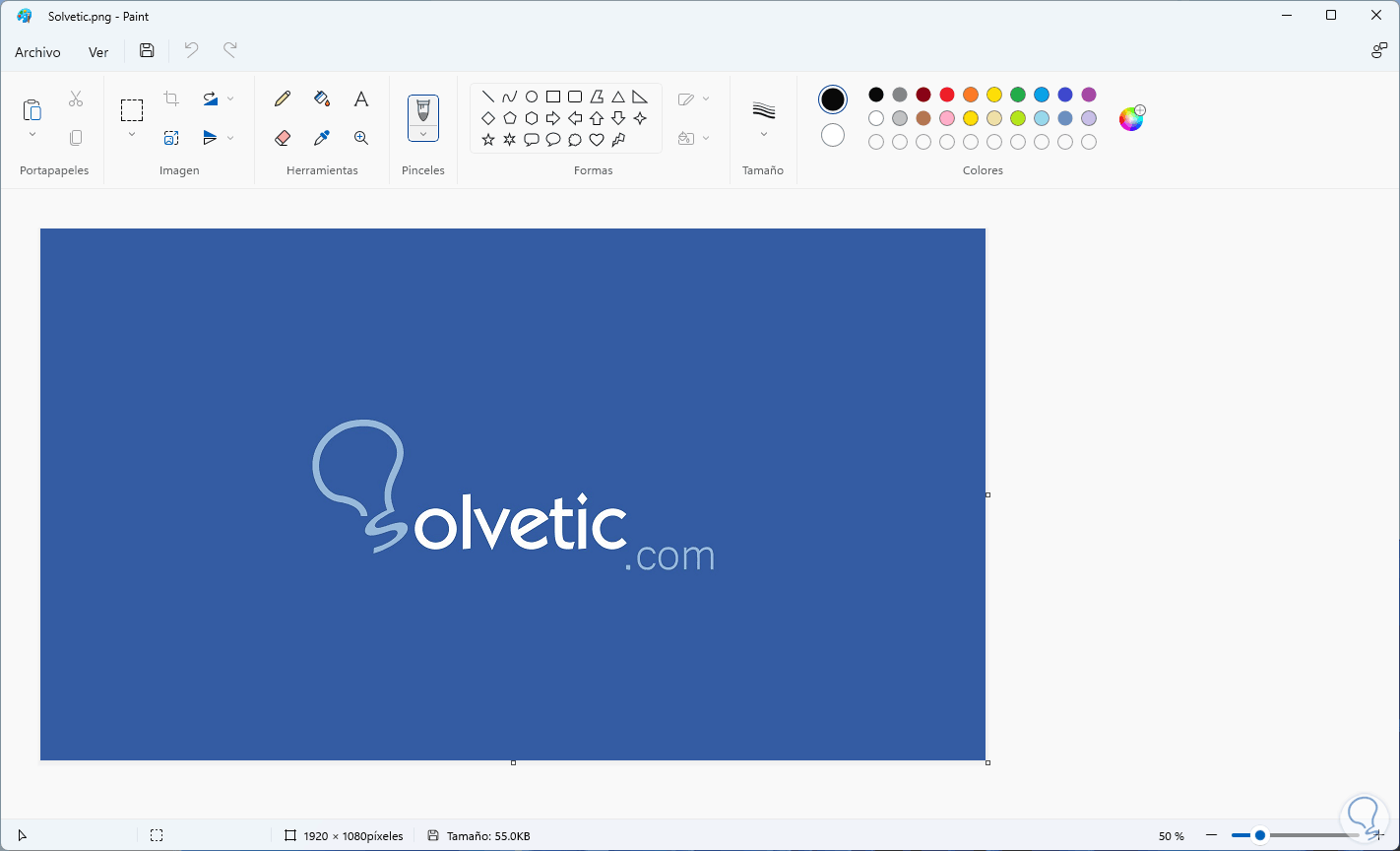1400x851 pixels.
Task: Select Color 2 white background circle
Action: (833, 135)
